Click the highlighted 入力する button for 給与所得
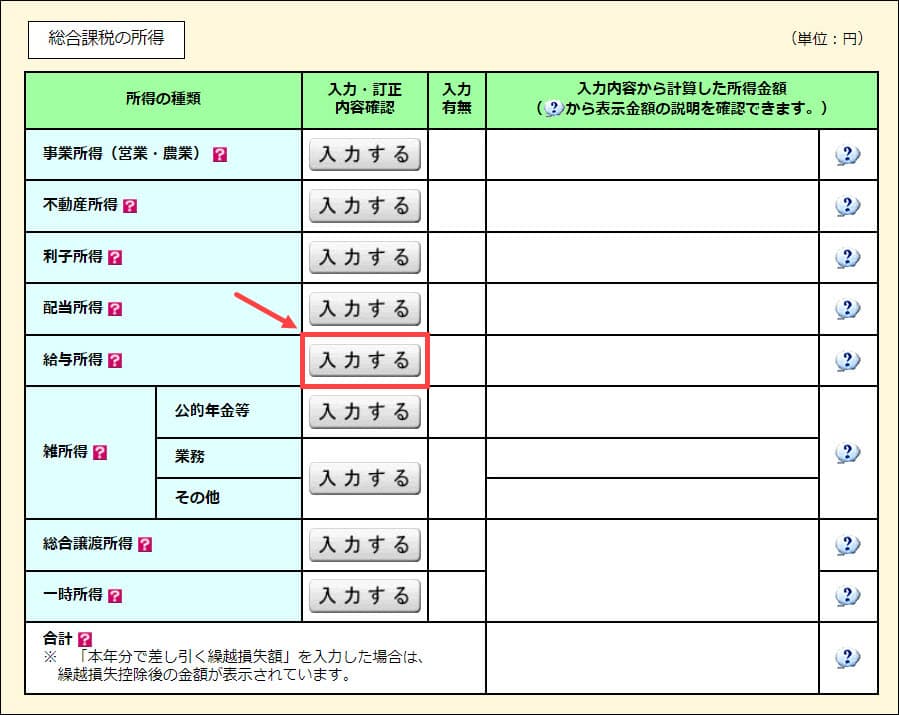Viewport: 899px width, 715px height. (364, 360)
